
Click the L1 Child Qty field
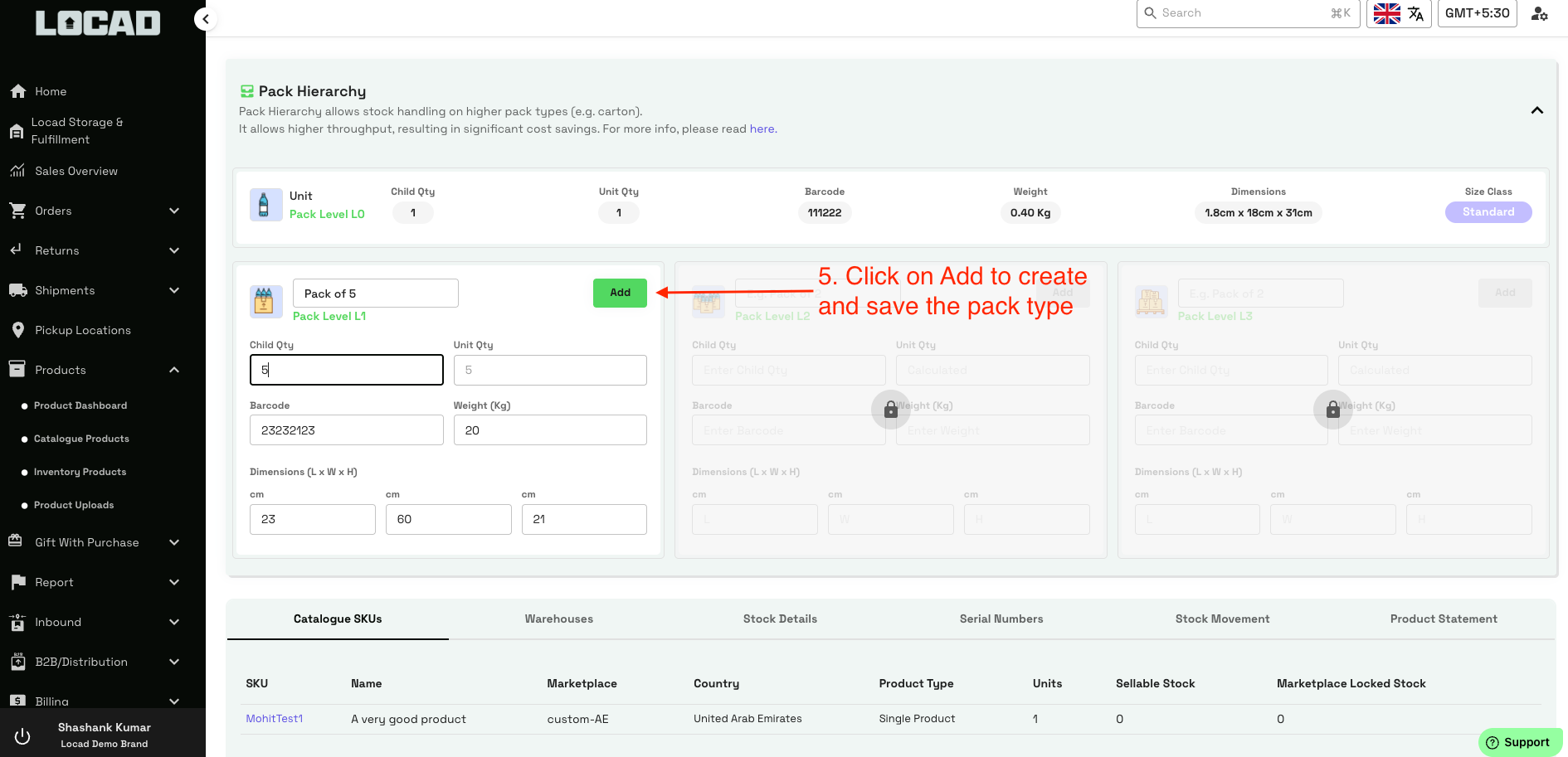[347, 370]
